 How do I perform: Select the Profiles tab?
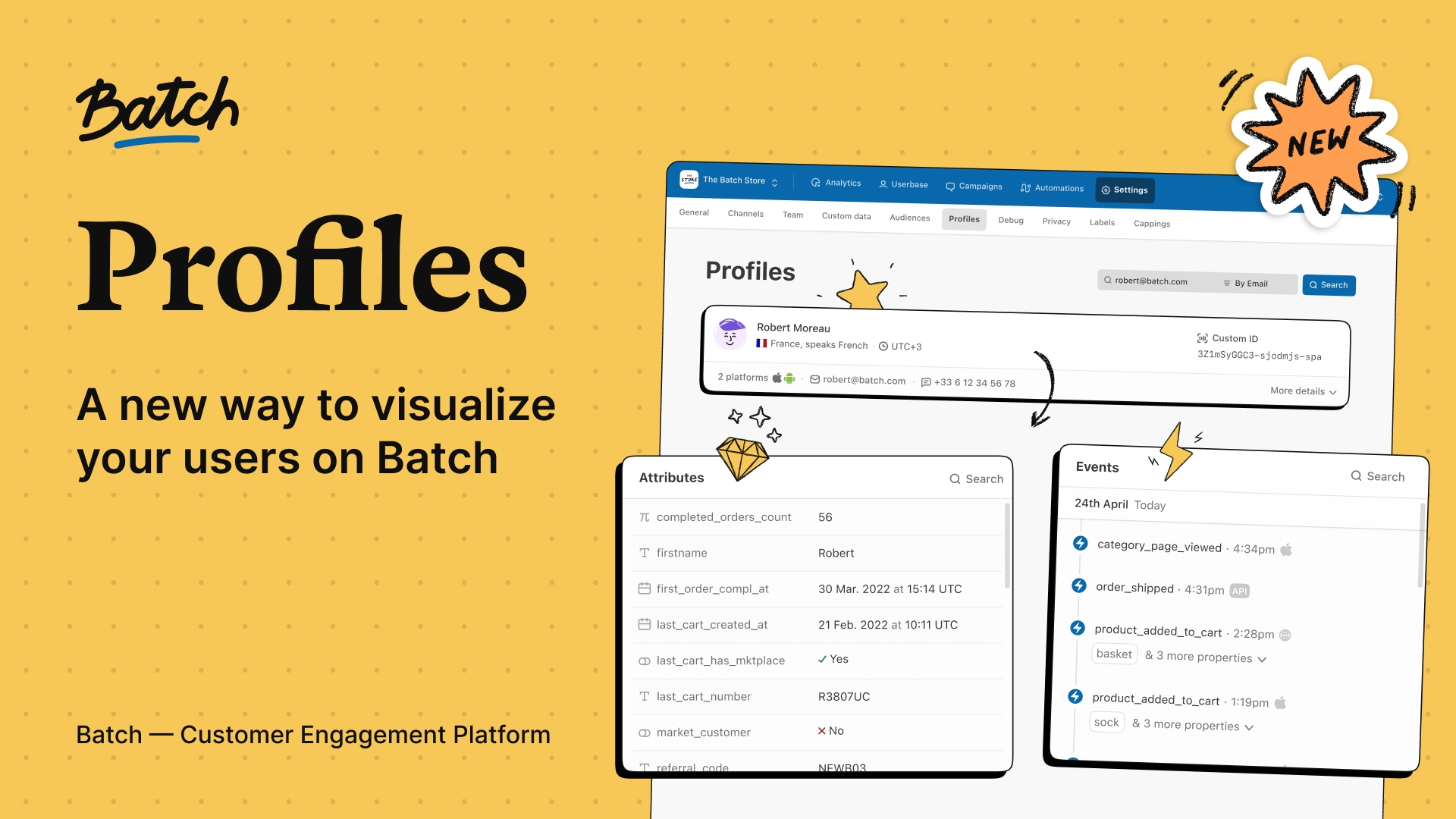(964, 219)
